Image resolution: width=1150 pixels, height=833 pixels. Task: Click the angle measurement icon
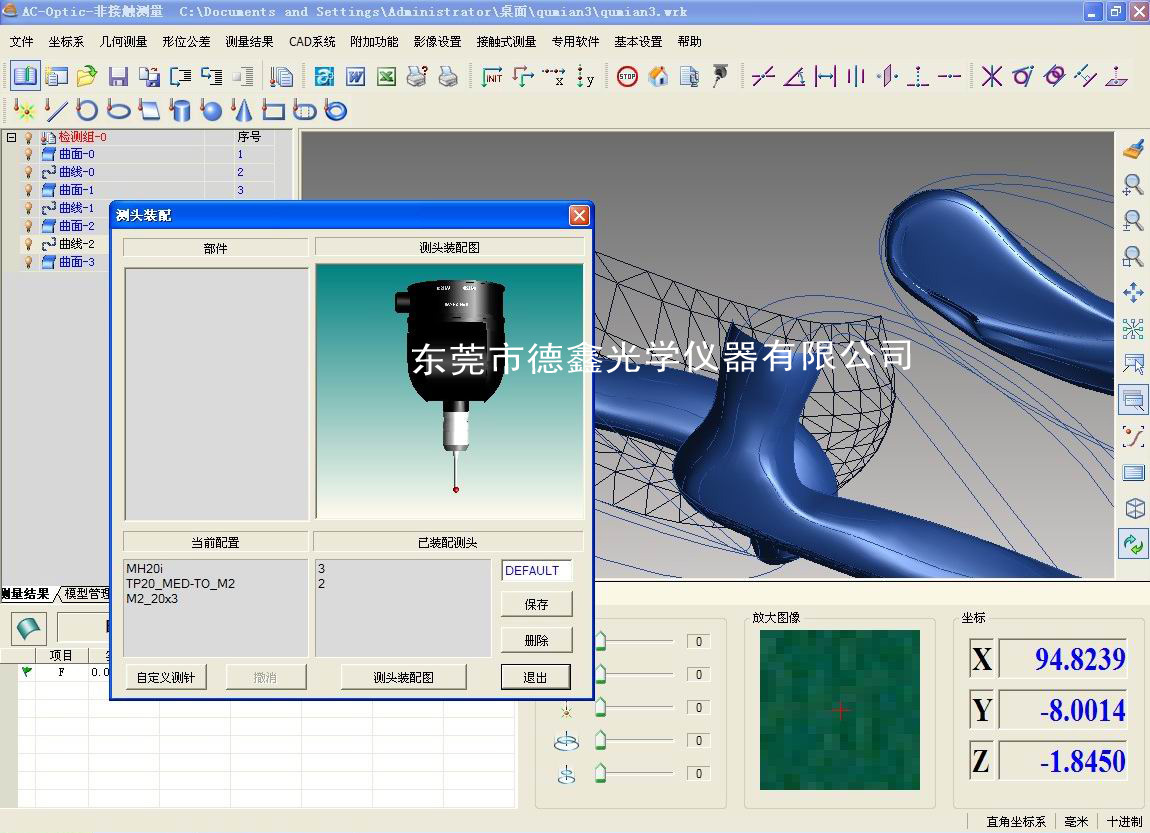[x=794, y=77]
